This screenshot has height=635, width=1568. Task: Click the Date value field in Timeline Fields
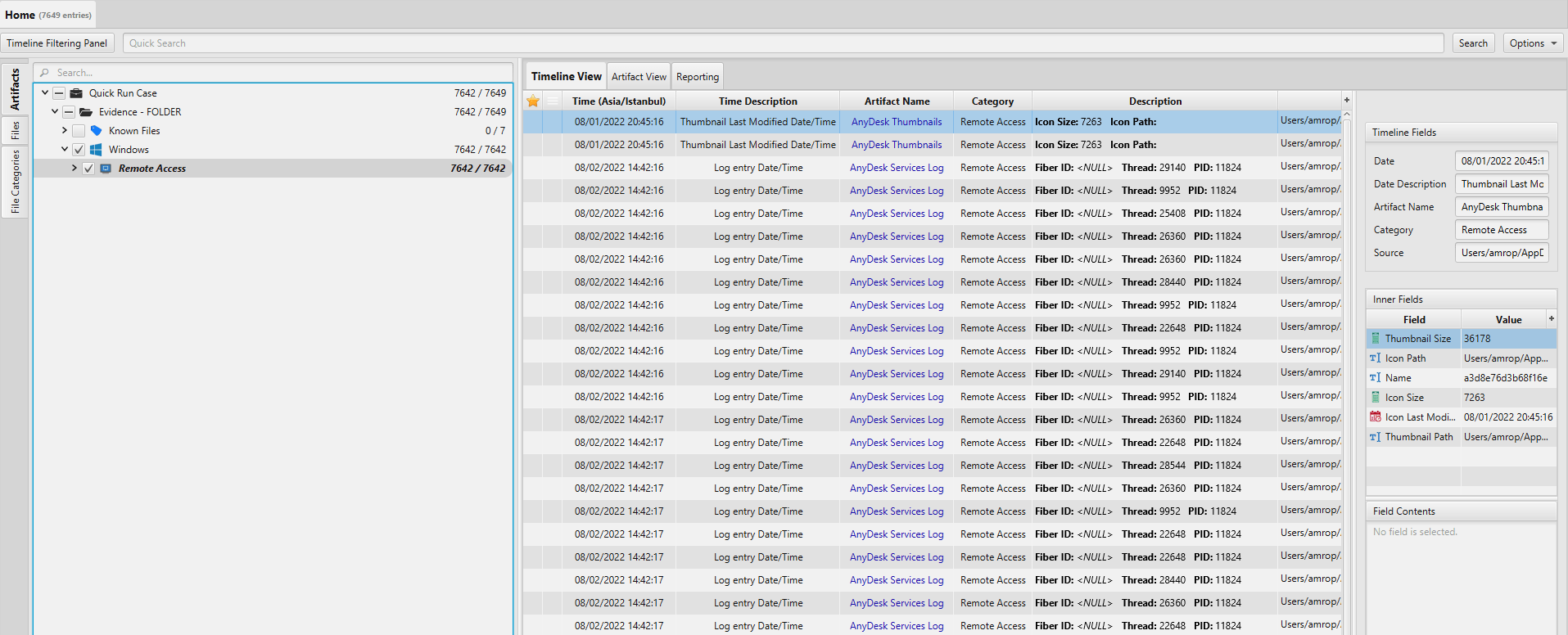point(1502,161)
